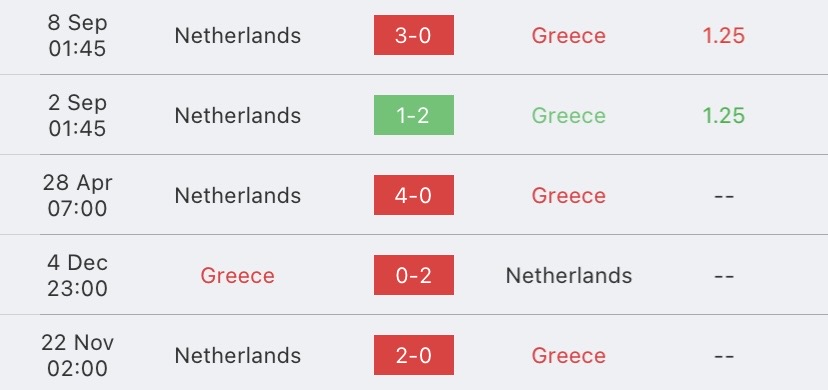Select home team Greece in 4 Dec match
This screenshot has width=828, height=390.
click(238, 275)
